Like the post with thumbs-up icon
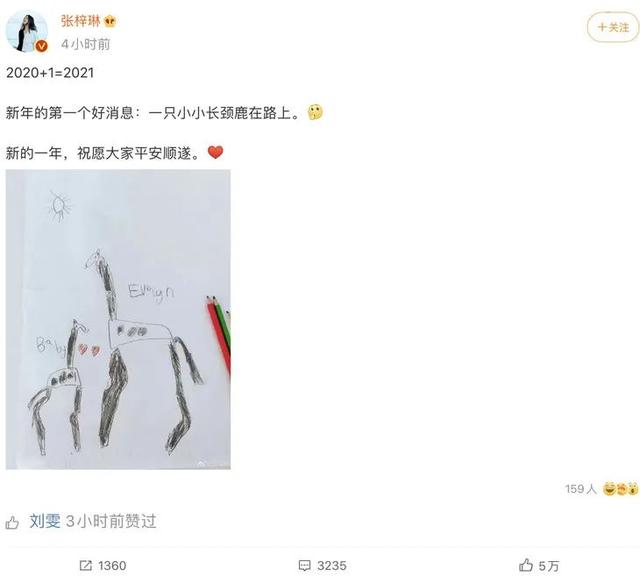640x583 pixels. coord(526,565)
